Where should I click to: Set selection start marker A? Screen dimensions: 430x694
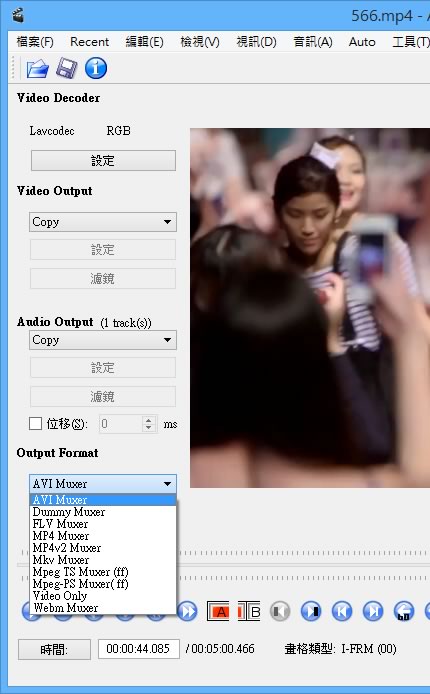coord(218,611)
